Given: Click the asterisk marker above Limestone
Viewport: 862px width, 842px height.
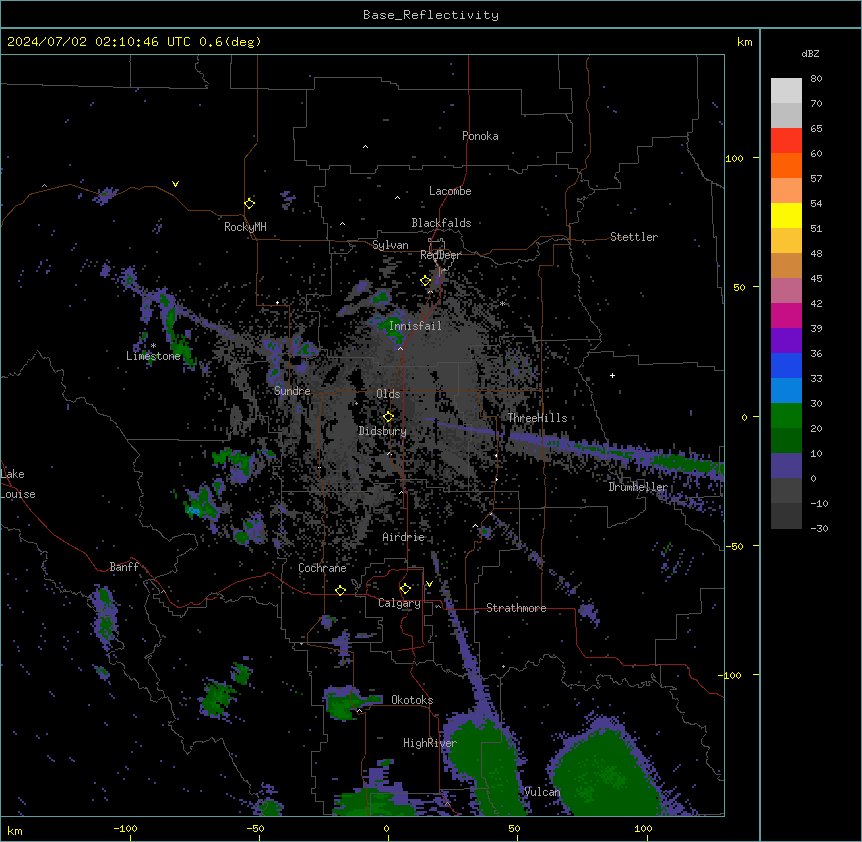Looking at the screenshot, I should [x=153, y=346].
